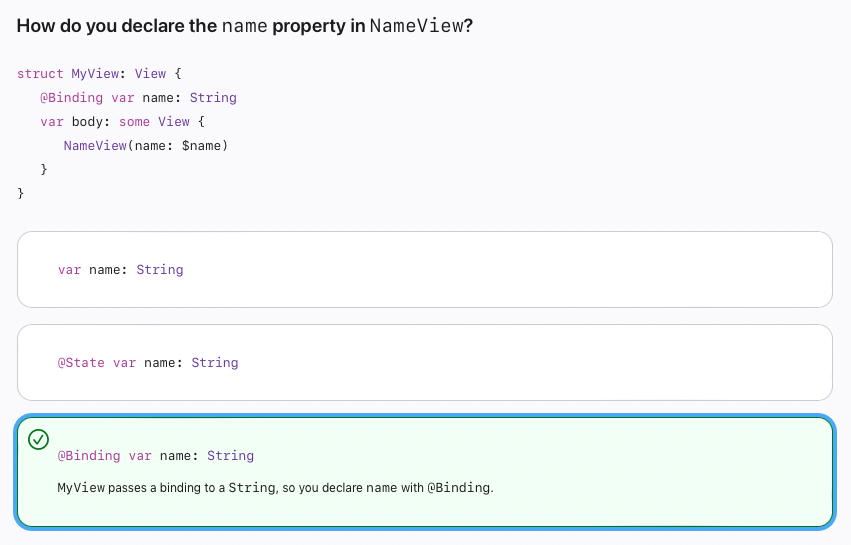Click the final closing brace of the struct
Screen dimensions: 851x545
click(x=21, y=193)
